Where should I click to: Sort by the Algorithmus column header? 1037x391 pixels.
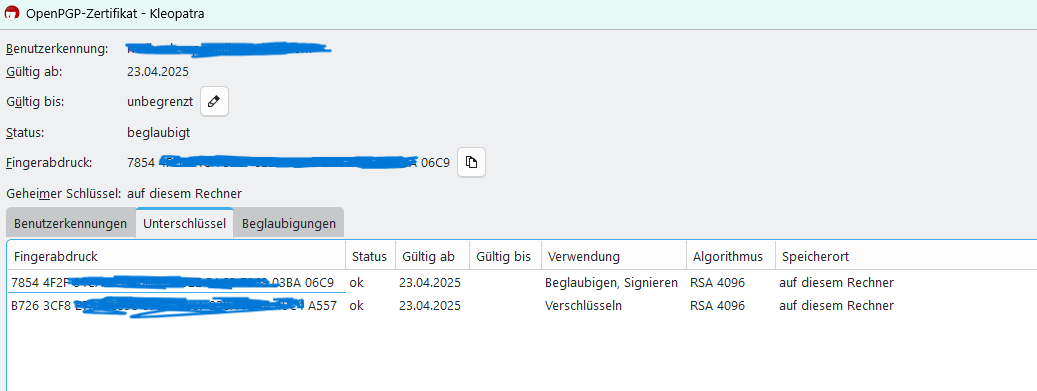point(731,256)
